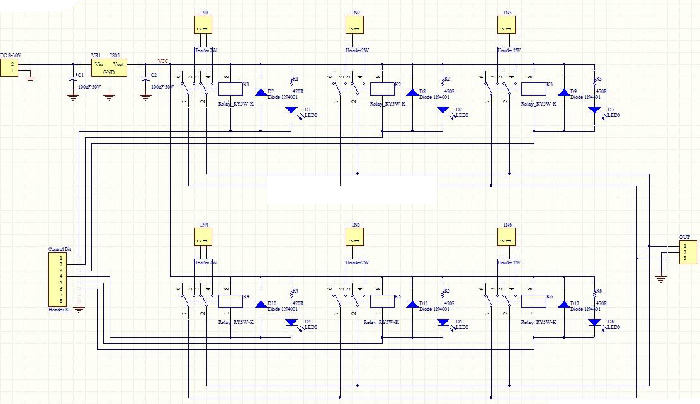The height and width of the screenshot is (404, 700).
Task: Select flyback diode D11 next to K5
Action: pyautogui.click(x=412, y=305)
